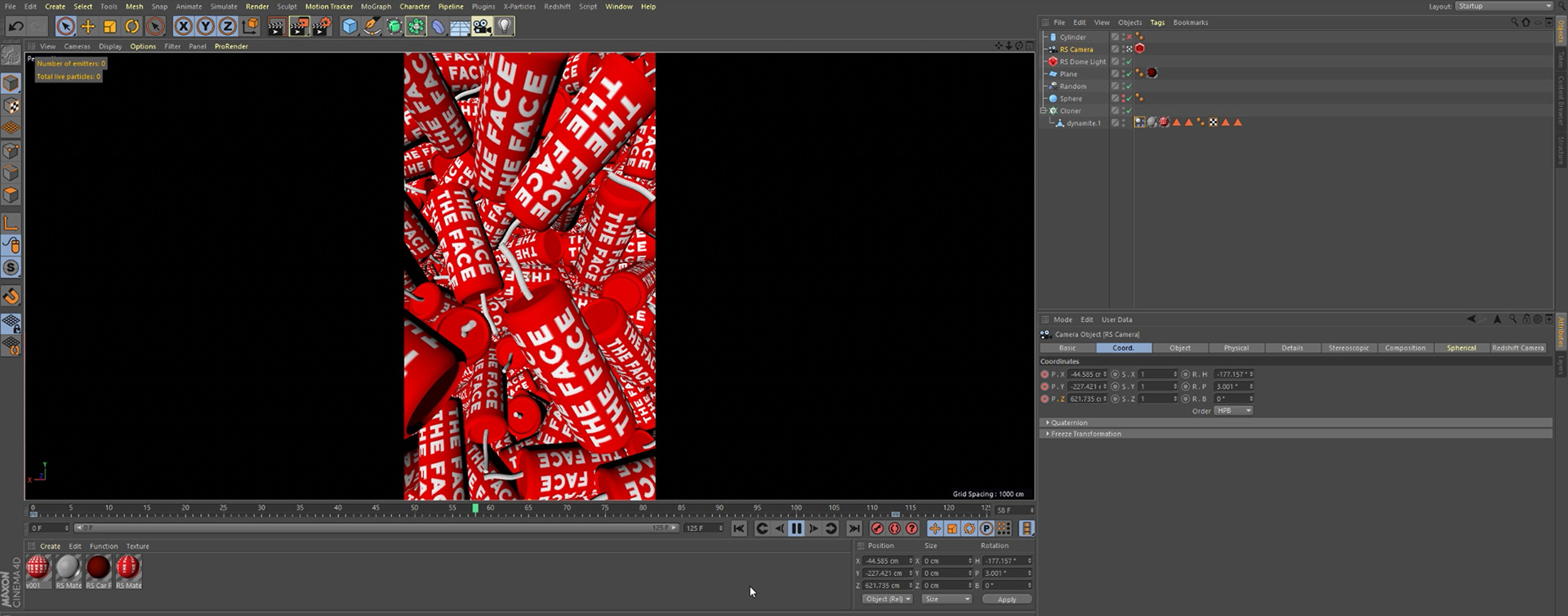This screenshot has width=1568, height=616.
Task: Open the Render menu
Action: pyautogui.click(x=257, y=7)
